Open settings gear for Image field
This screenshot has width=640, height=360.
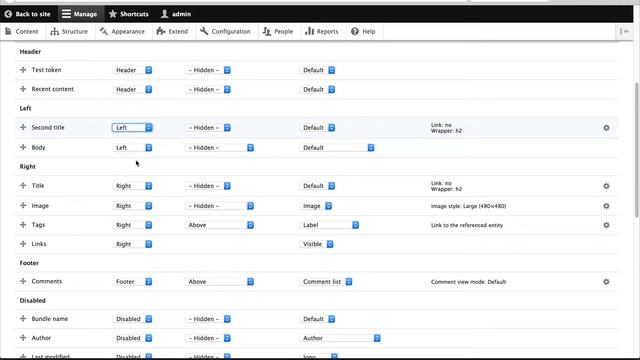point(606,206)
